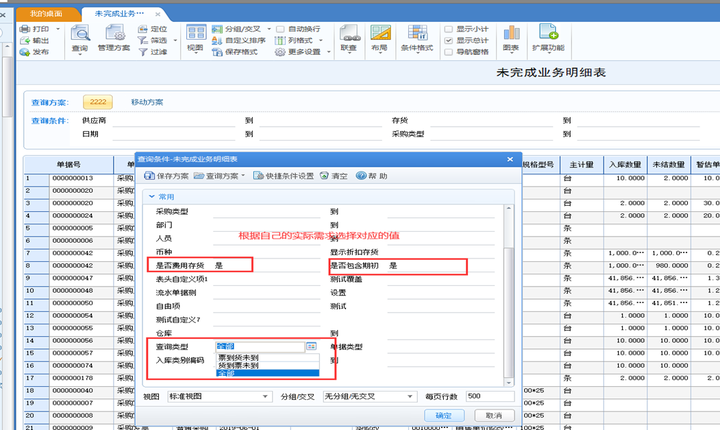Open the 视图 标准视图 dropdown
Screen dimensions: 720x430
coord(219,396)
